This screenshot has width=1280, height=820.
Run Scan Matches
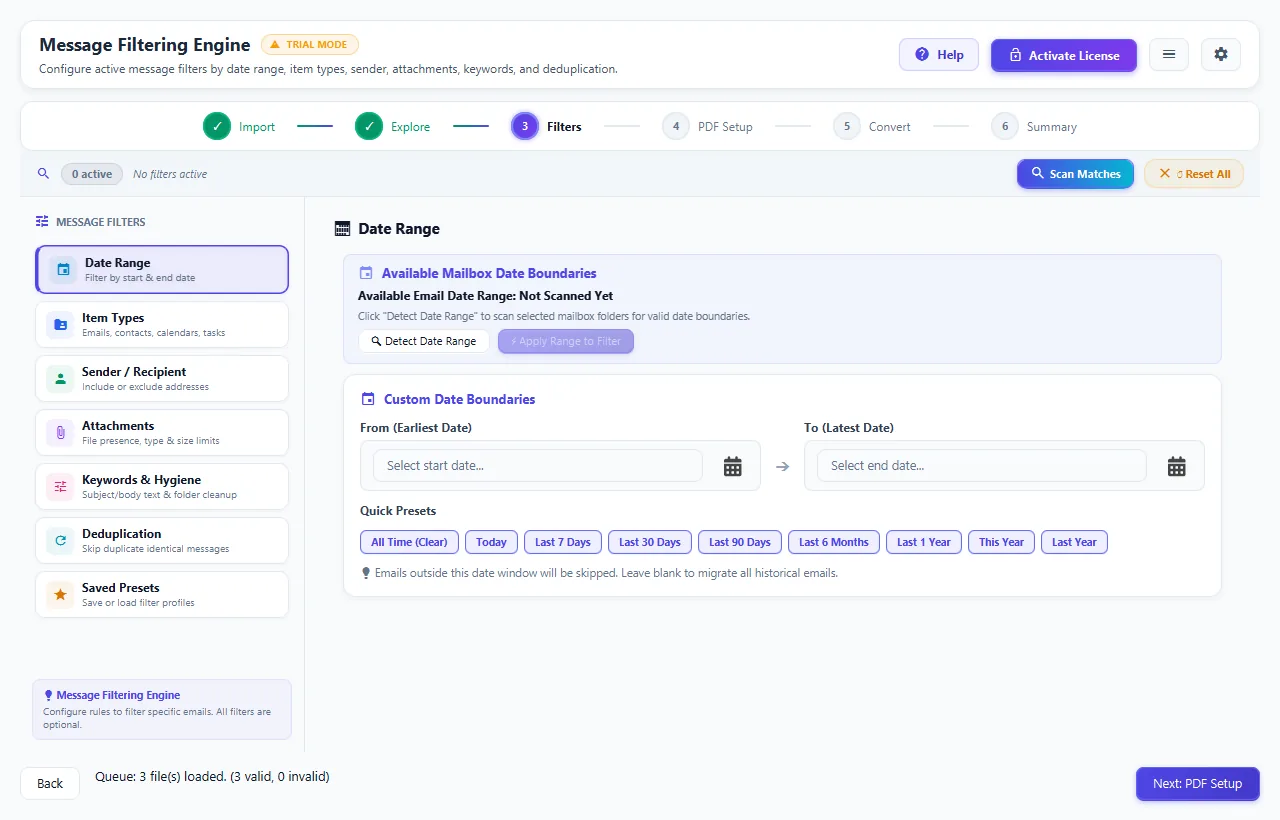coord(1076,174)
